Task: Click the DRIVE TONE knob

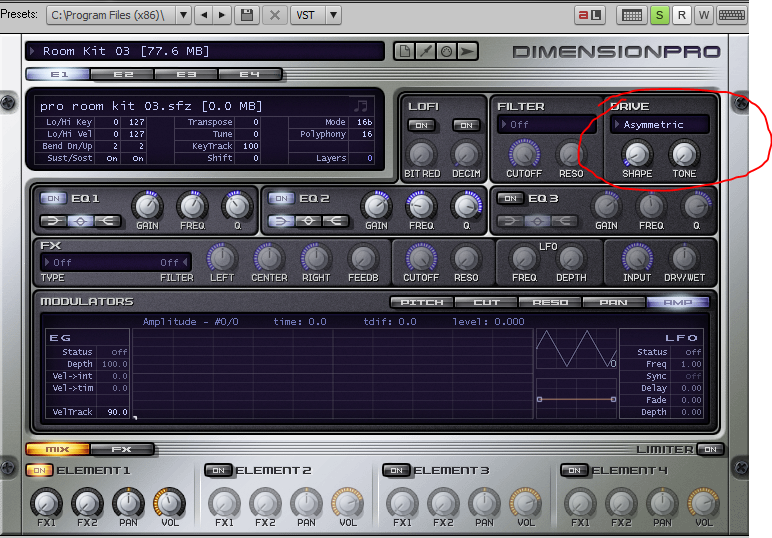Action: 684,154
